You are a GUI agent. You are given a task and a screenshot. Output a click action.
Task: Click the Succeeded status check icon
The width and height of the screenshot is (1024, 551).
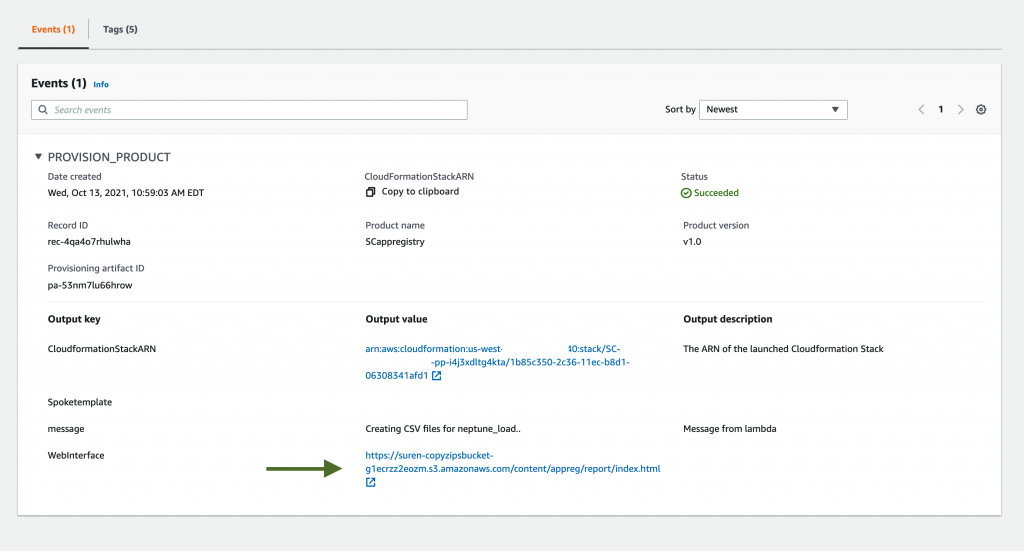(x=686, y=193)
